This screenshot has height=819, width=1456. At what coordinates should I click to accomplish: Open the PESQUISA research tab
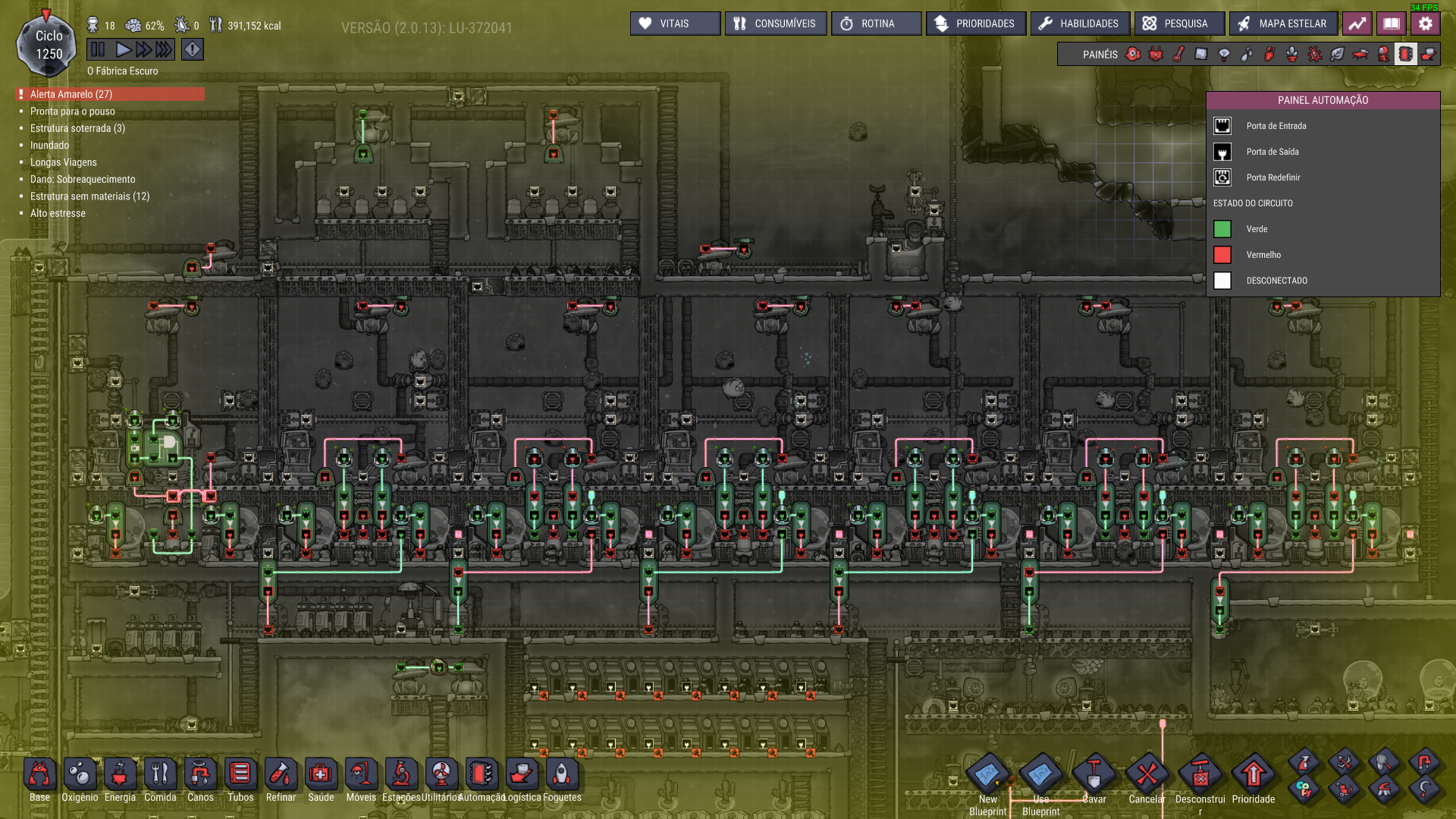pyautogui.click(x=1177, y=24)
